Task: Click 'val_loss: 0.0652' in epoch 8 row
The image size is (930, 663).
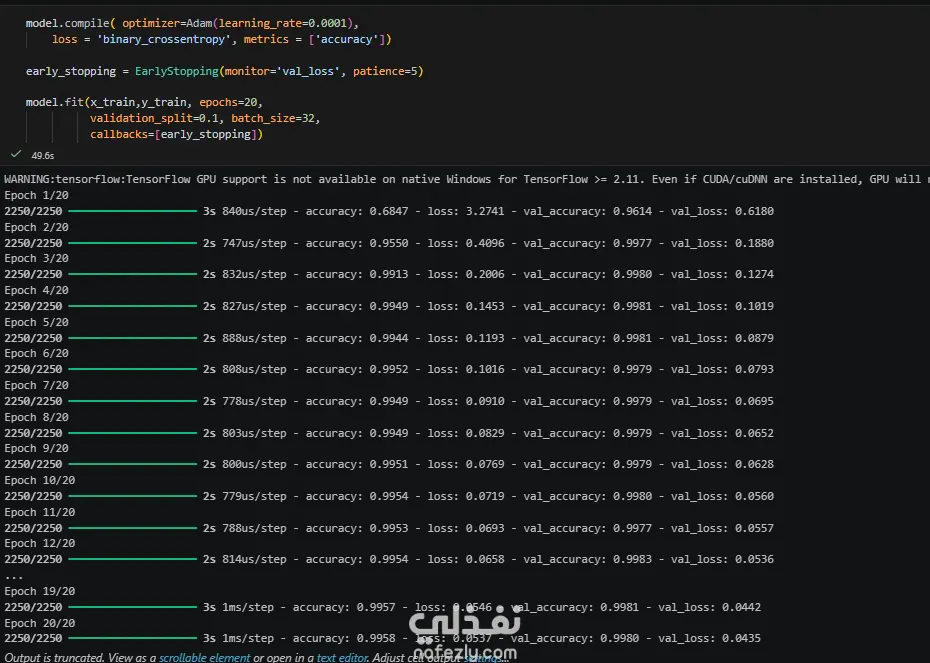Action: click(722, 434)
